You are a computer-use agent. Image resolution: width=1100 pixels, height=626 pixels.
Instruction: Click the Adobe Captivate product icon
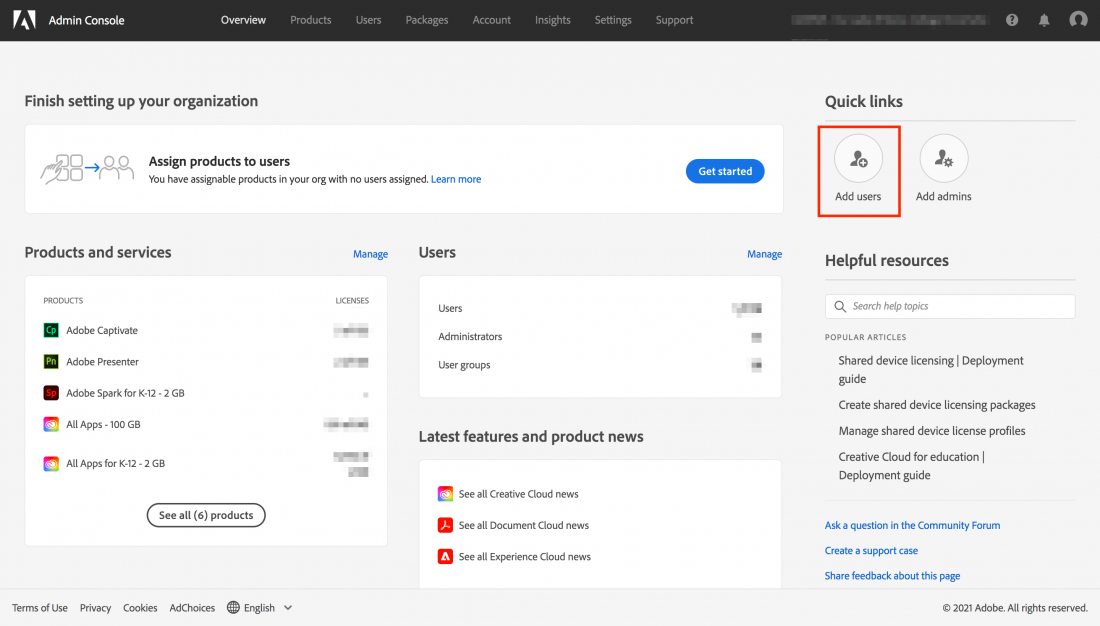point(51,330)
